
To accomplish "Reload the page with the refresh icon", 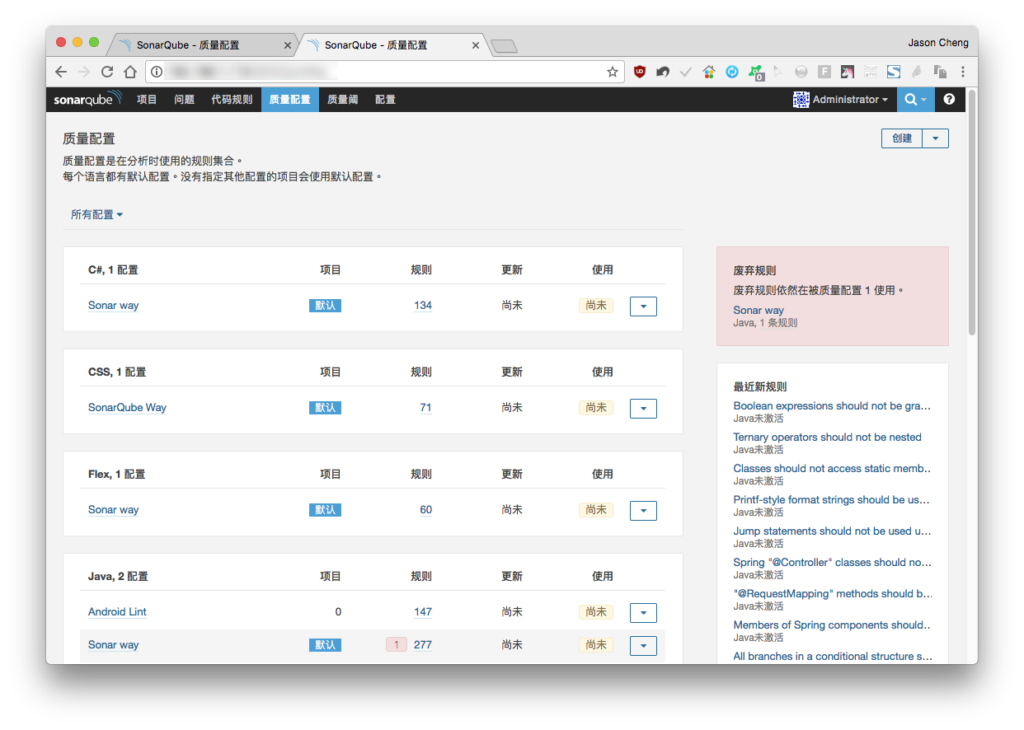I will click(107, 72).
